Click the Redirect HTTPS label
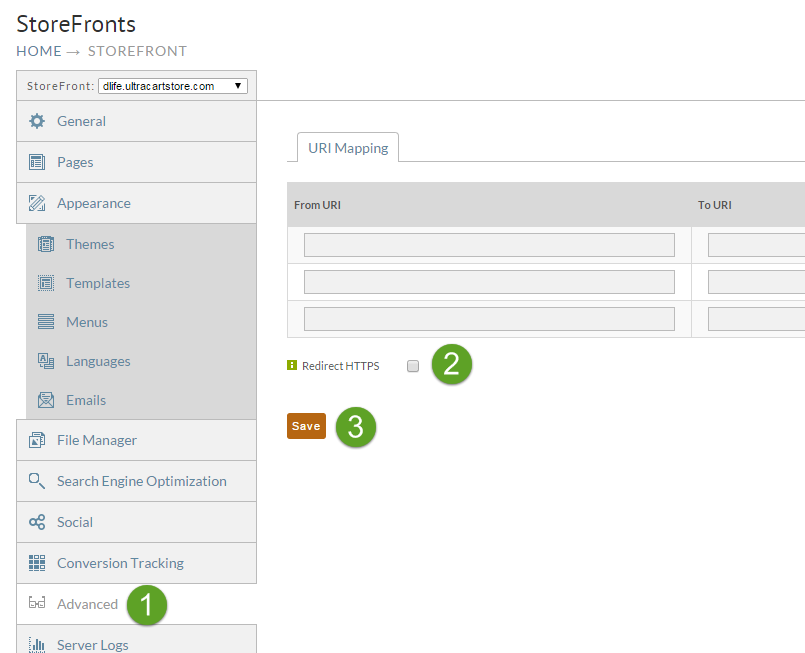805x653 pixels. (340, 366)
